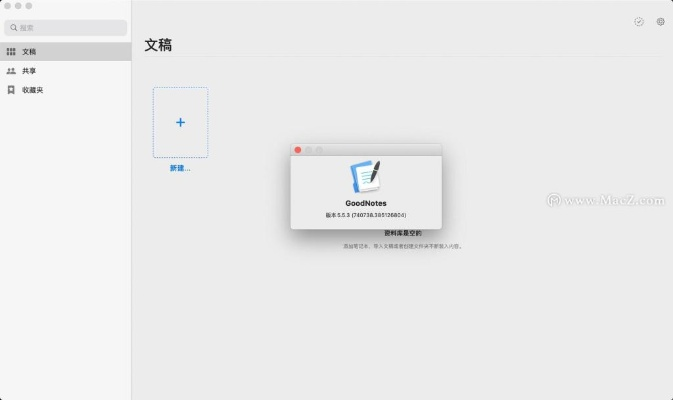This screenshot has height=400, width=673.
Task: Click the 文稿 page heading
Action: pos(158,45)
